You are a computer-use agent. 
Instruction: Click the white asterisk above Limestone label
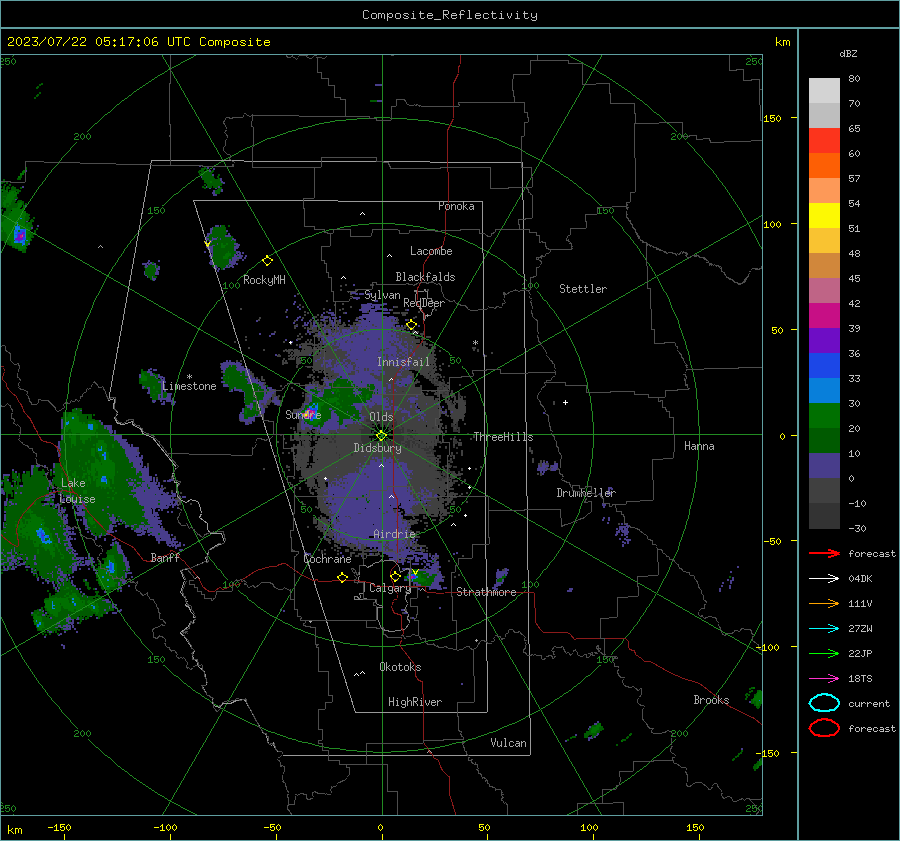tap(189, 377)
